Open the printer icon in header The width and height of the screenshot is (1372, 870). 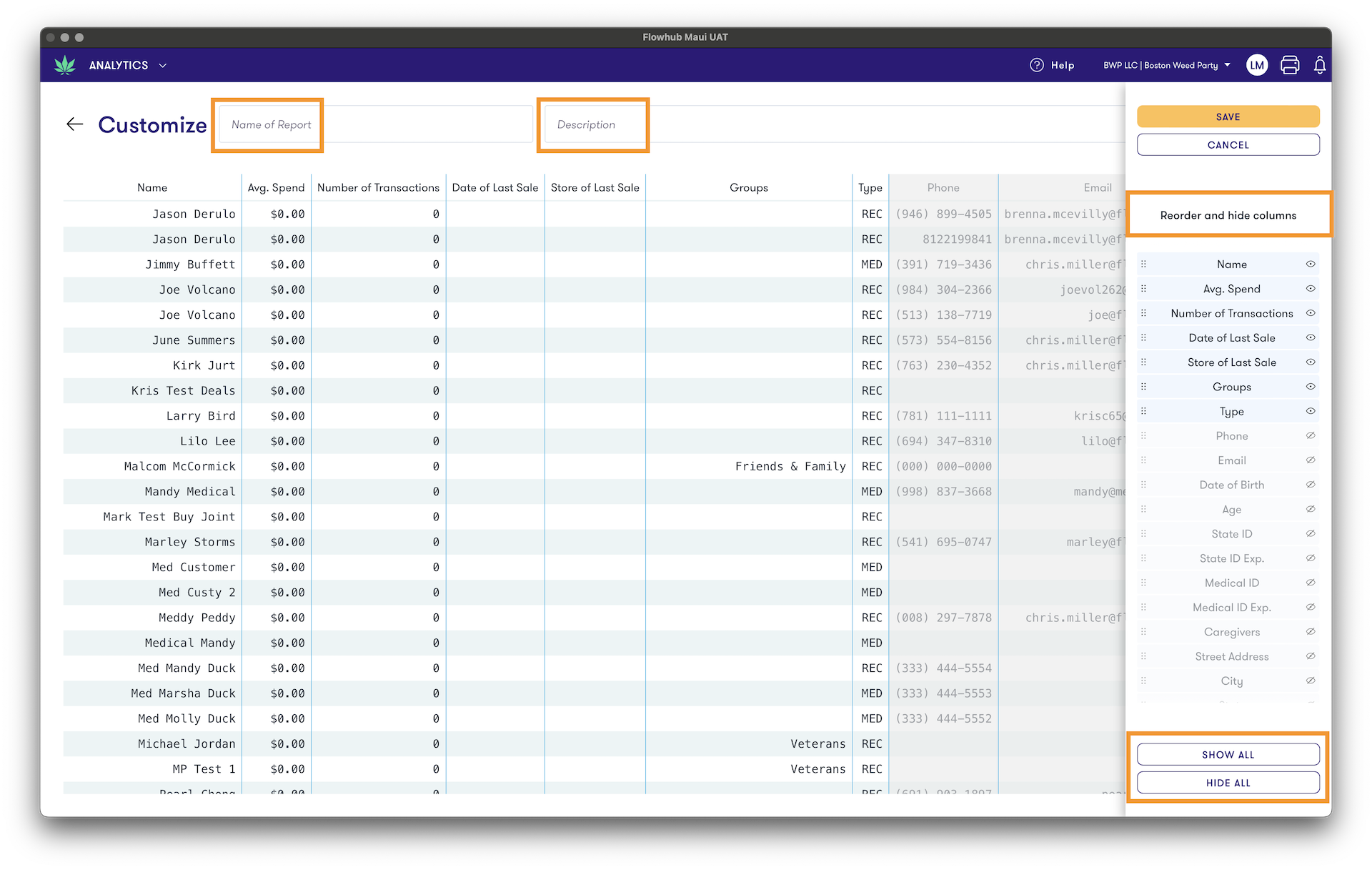point(1290,65)
